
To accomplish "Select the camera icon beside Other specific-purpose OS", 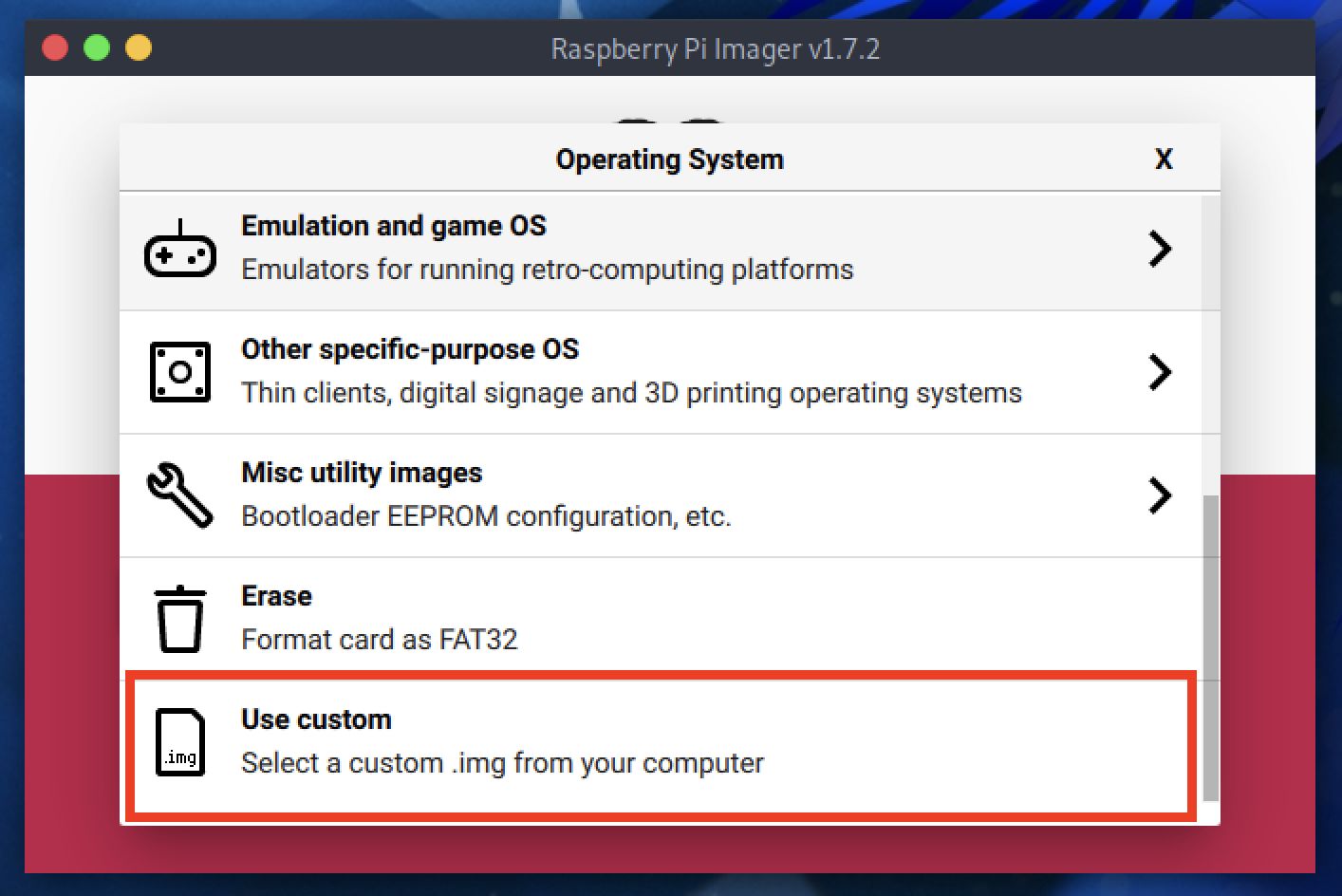I will click(x=179, y=372).
